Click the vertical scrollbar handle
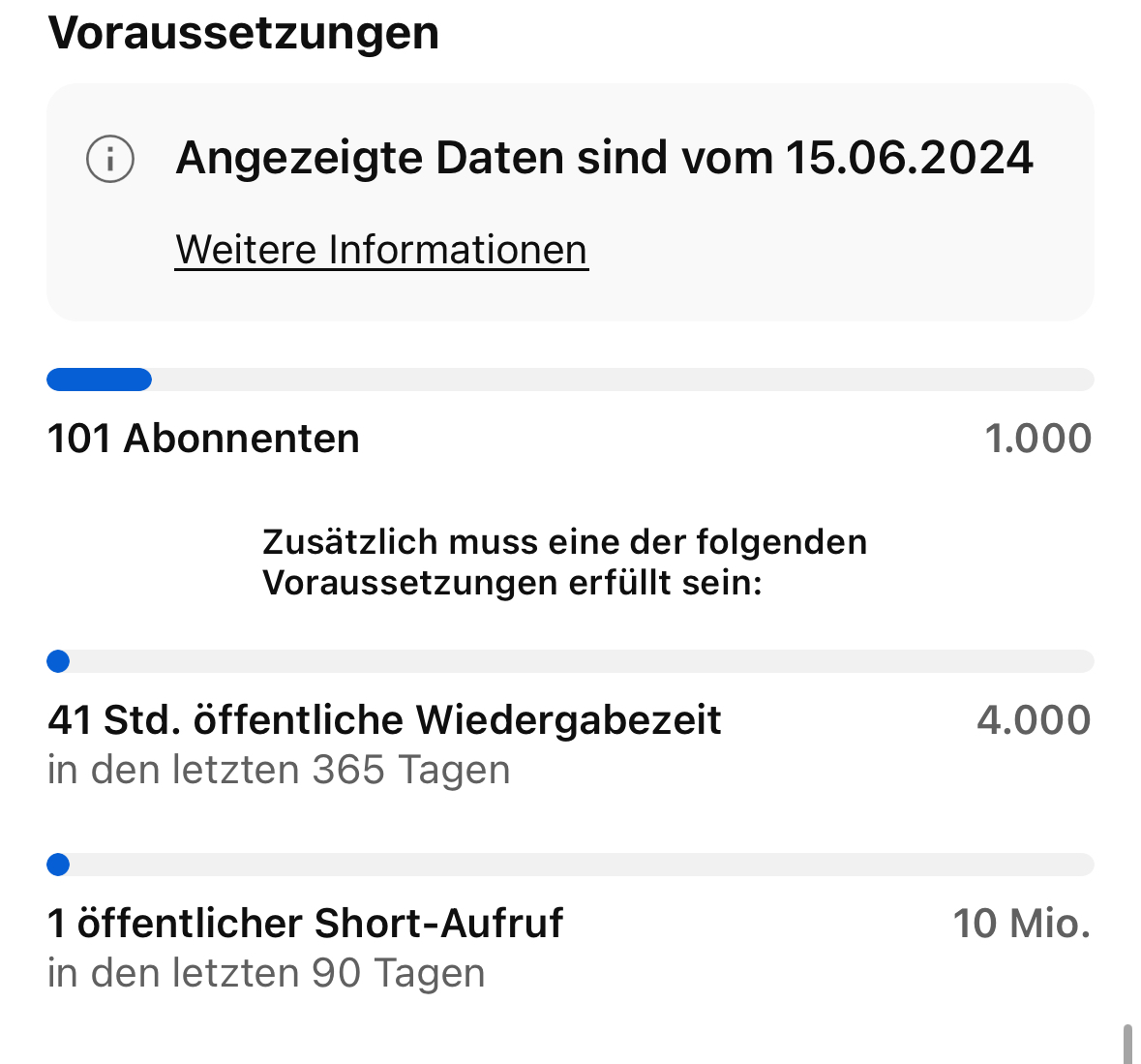 [x=1127, y=1044]
